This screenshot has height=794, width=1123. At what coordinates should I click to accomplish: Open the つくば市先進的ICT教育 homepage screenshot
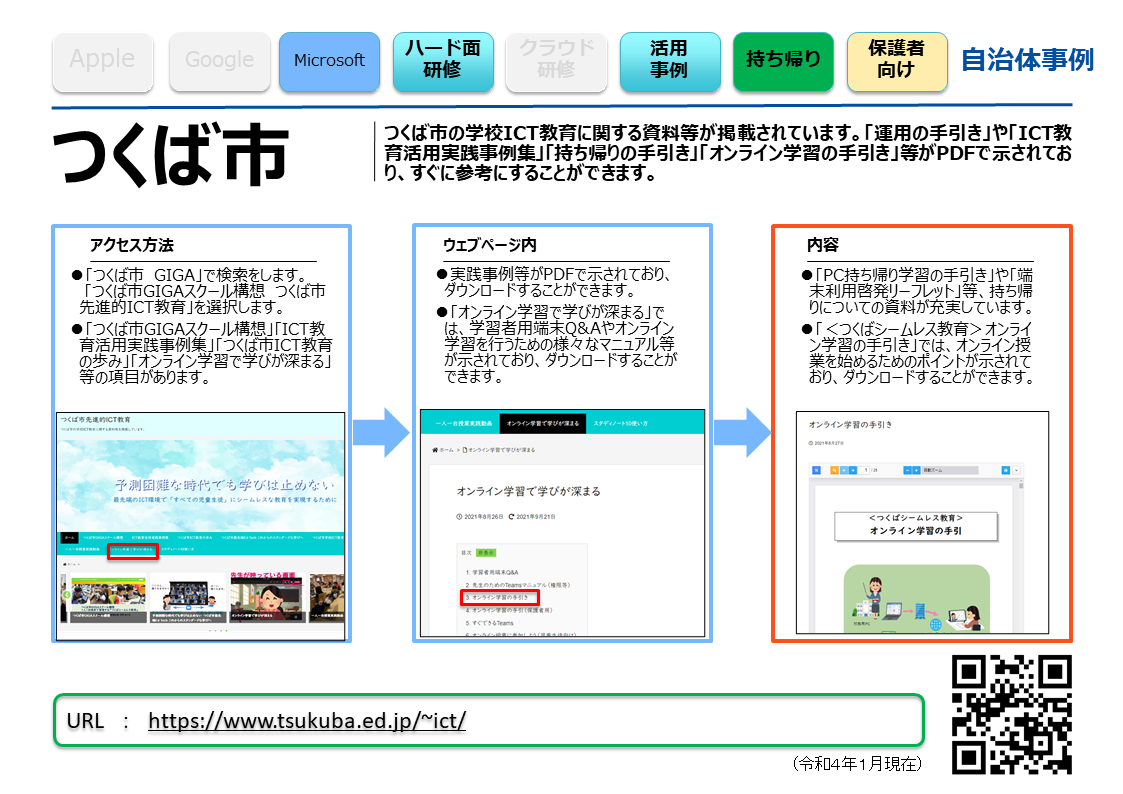point(201,526)
